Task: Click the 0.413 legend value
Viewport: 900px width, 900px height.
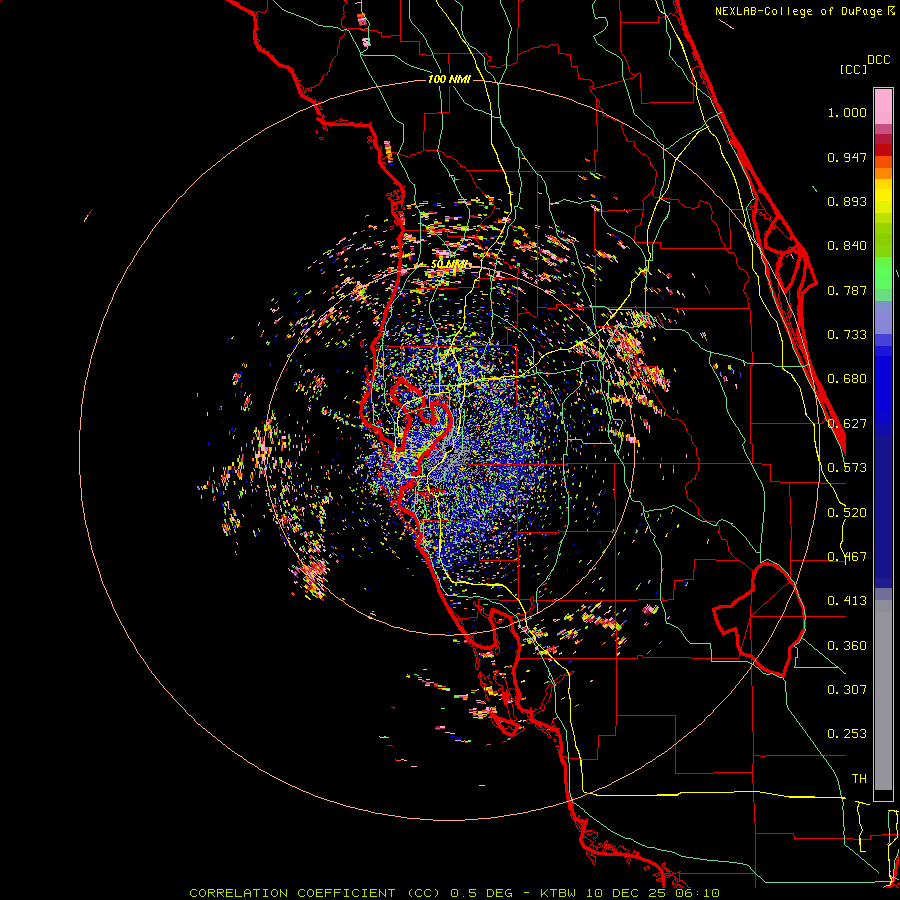Action: click(847, 601)
